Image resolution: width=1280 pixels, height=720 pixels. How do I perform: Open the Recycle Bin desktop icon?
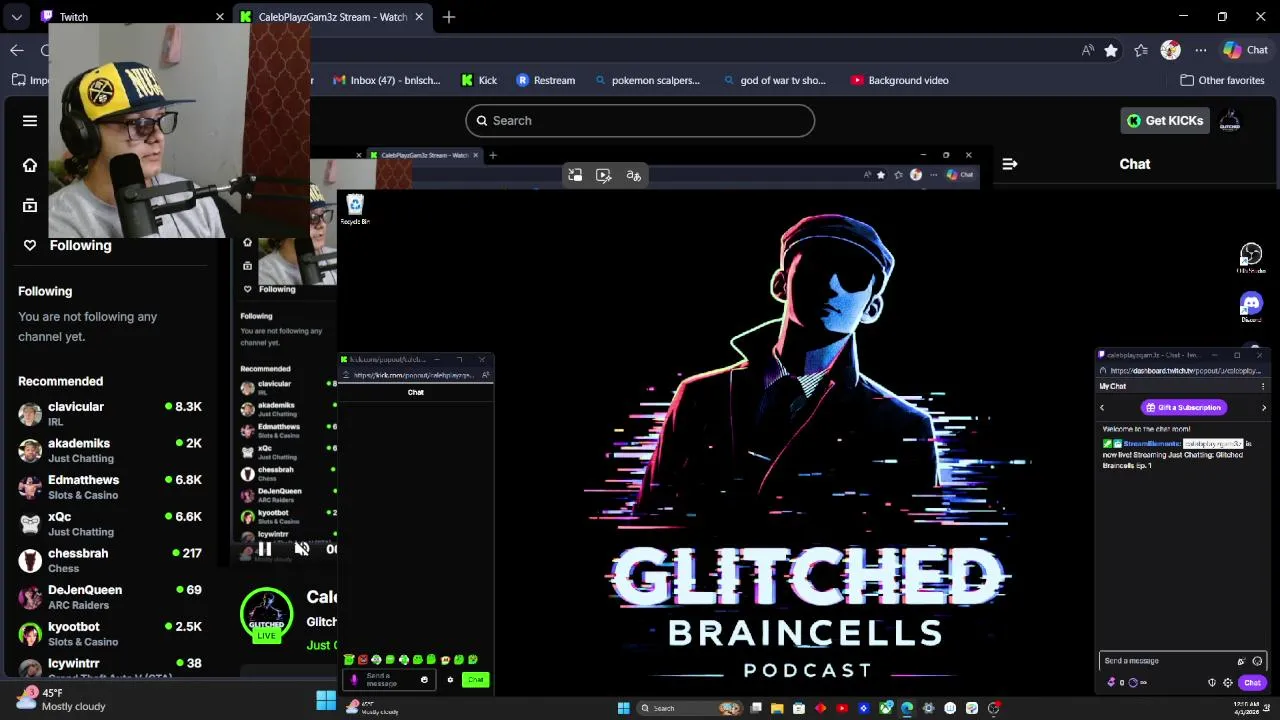coord(355,210)
